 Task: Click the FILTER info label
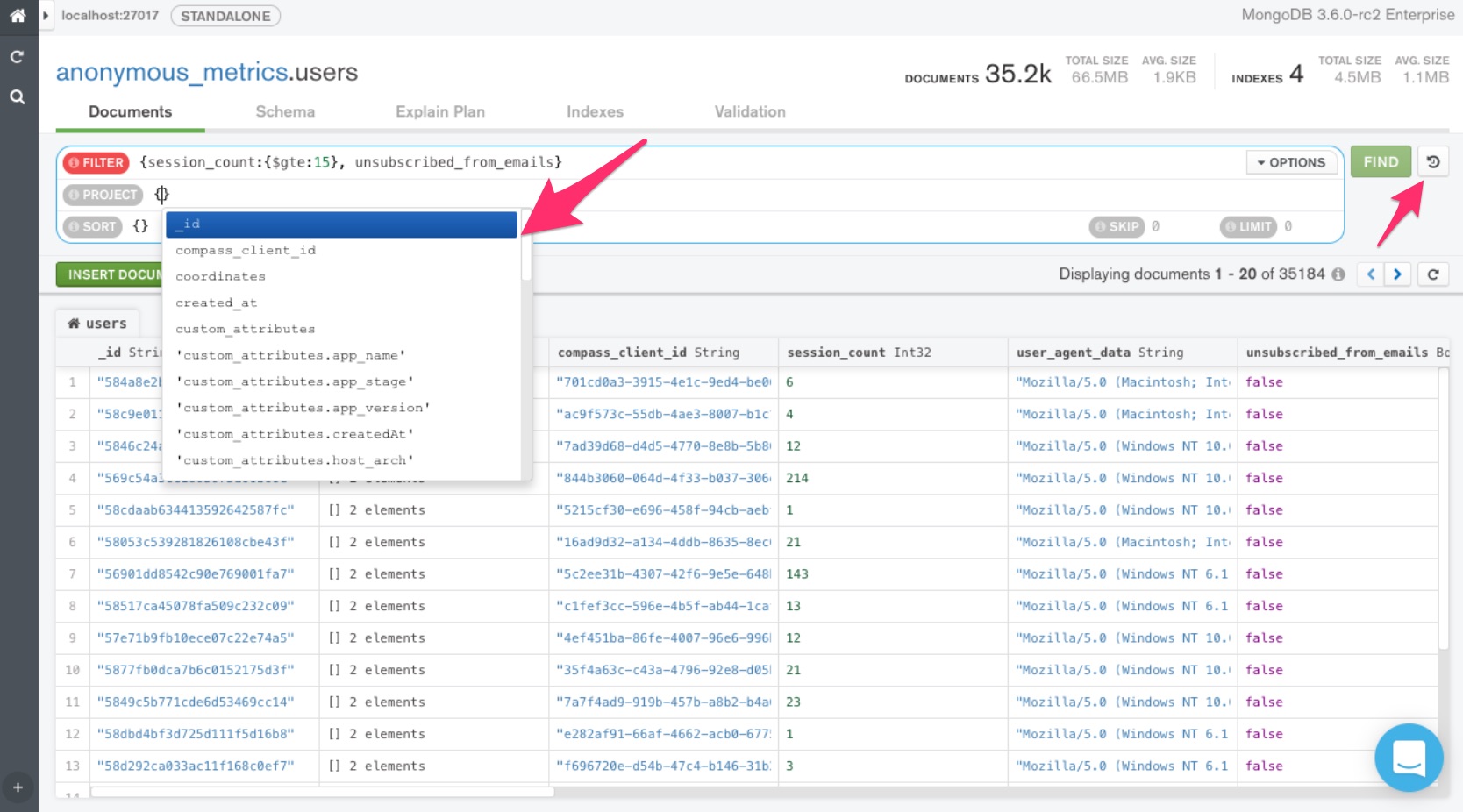pos(96,162)
